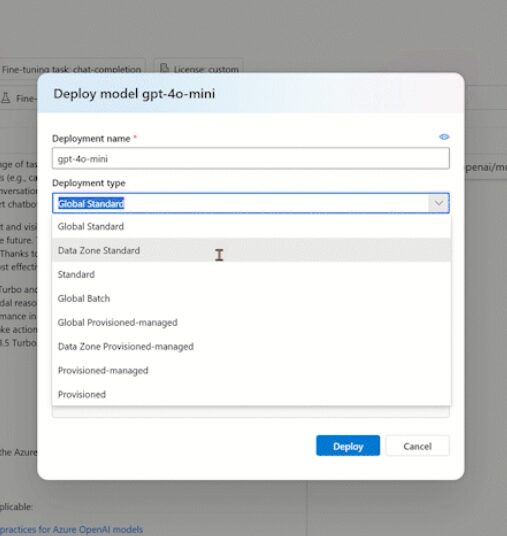Cancel the deployment dialog
This screenshot has width=507, height=536.
(417, 446)
